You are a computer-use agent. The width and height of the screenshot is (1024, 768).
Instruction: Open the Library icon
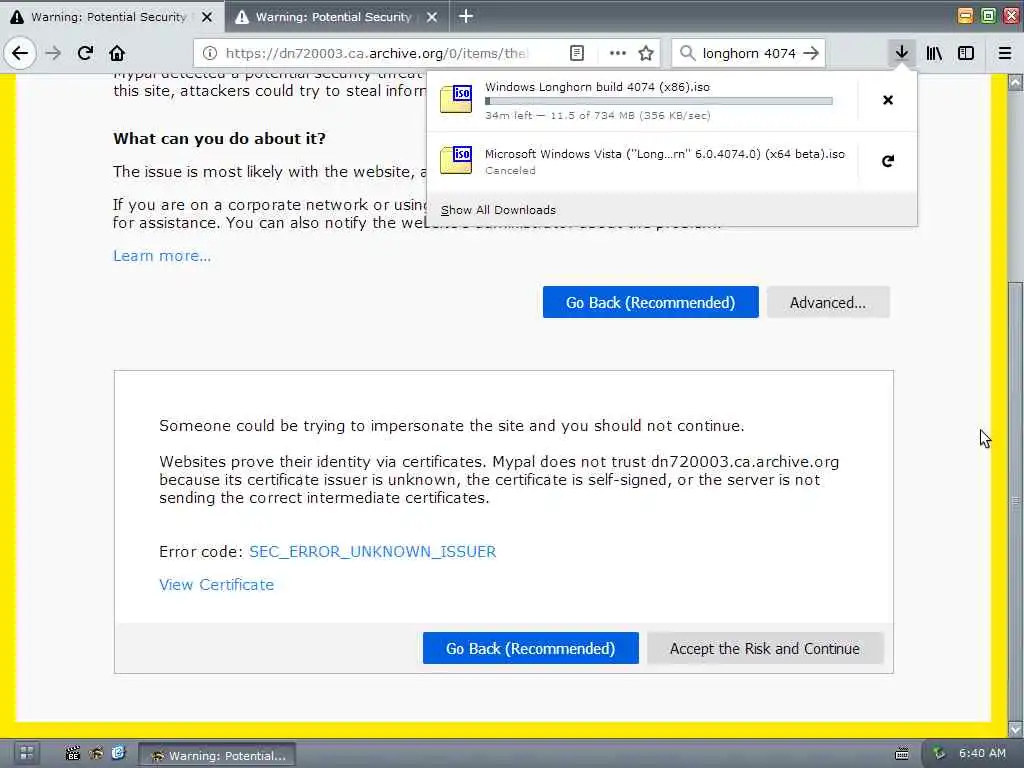point(934,53)
